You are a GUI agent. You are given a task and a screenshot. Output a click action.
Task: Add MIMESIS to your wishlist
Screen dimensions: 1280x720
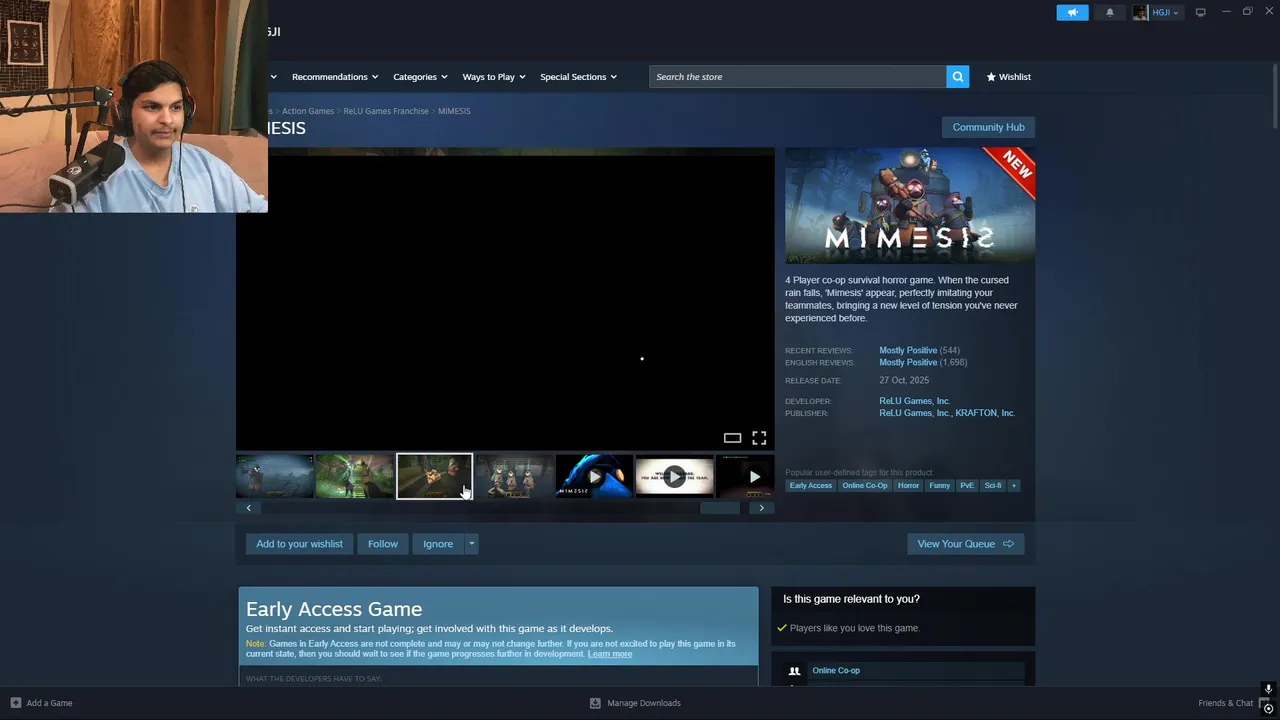coord(299,544)
